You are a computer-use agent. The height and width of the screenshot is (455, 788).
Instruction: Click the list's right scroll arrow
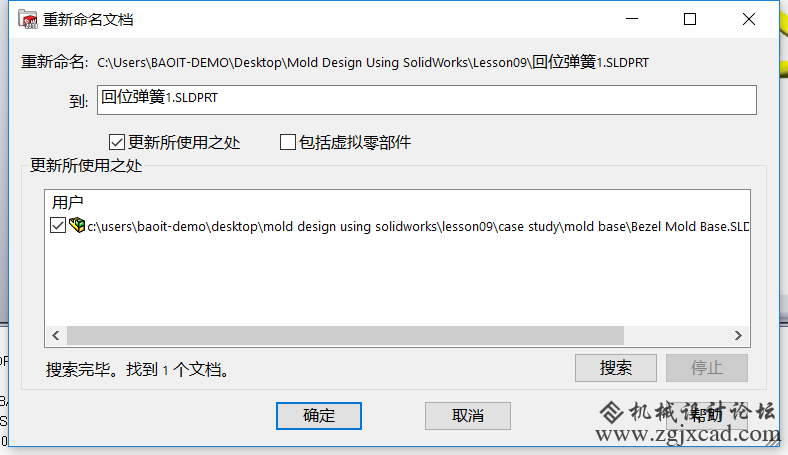738,335
